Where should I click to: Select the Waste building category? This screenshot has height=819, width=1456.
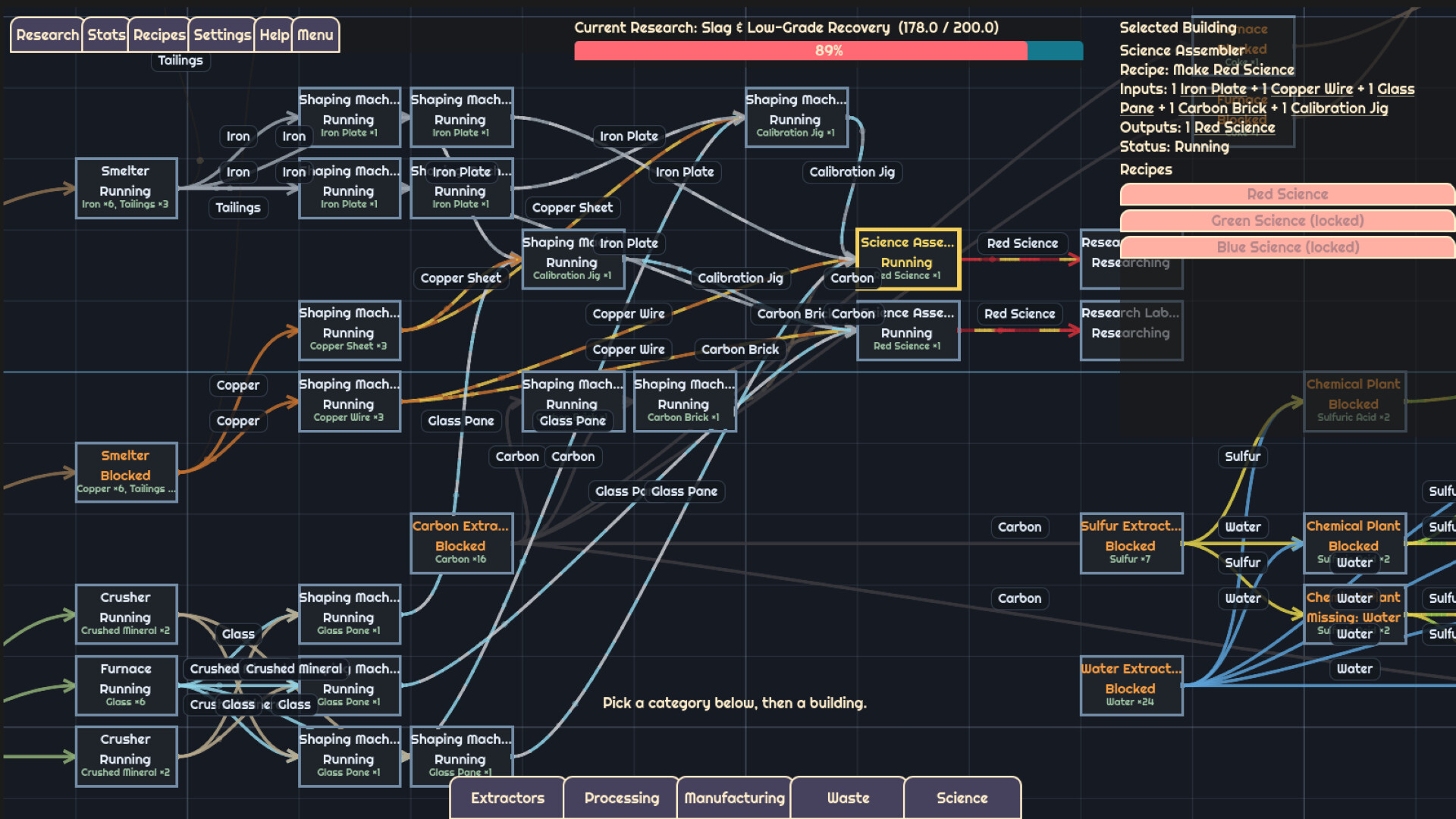[x=848, y=798]
